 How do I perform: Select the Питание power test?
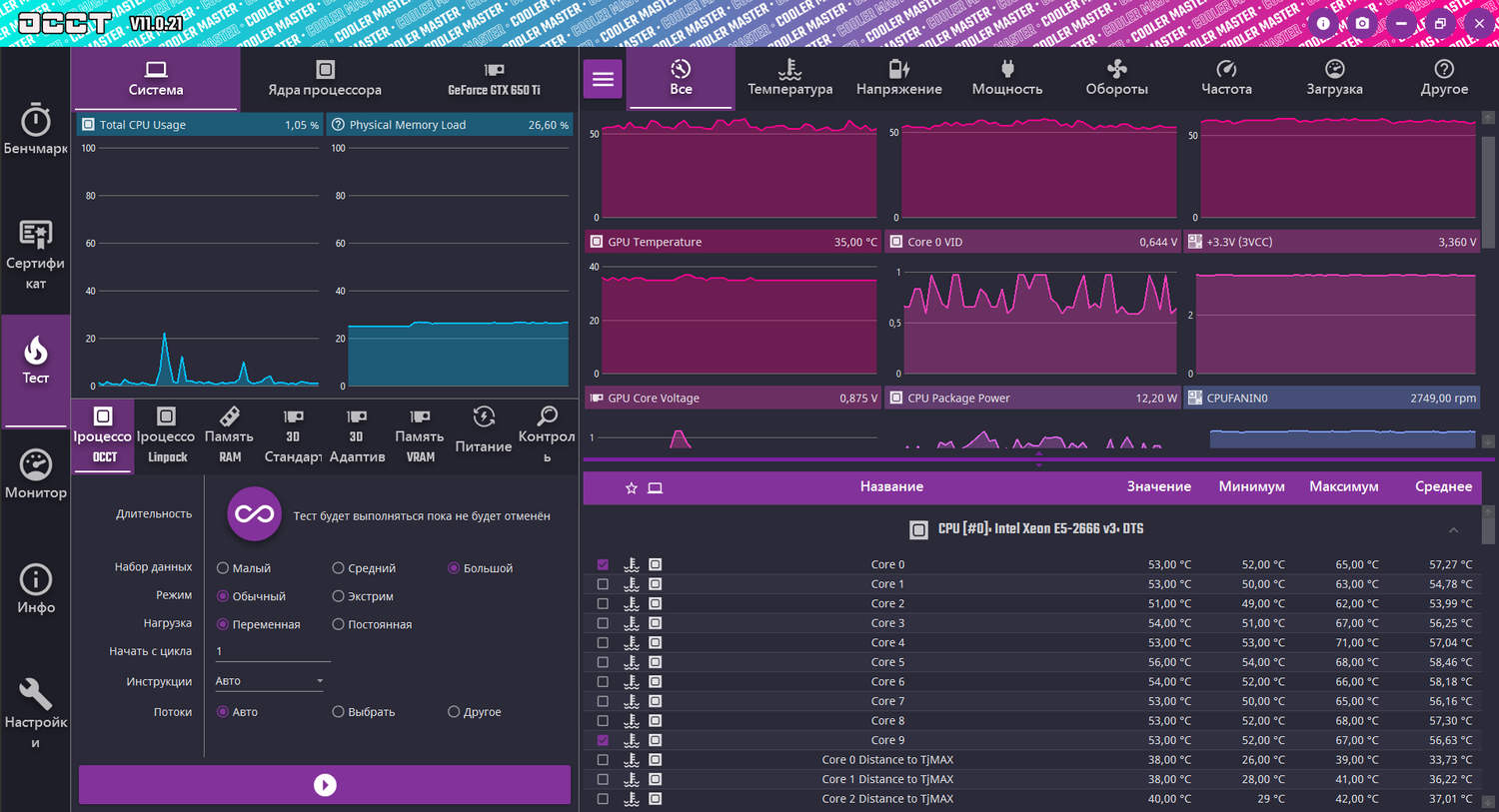(x=484, y=430)
